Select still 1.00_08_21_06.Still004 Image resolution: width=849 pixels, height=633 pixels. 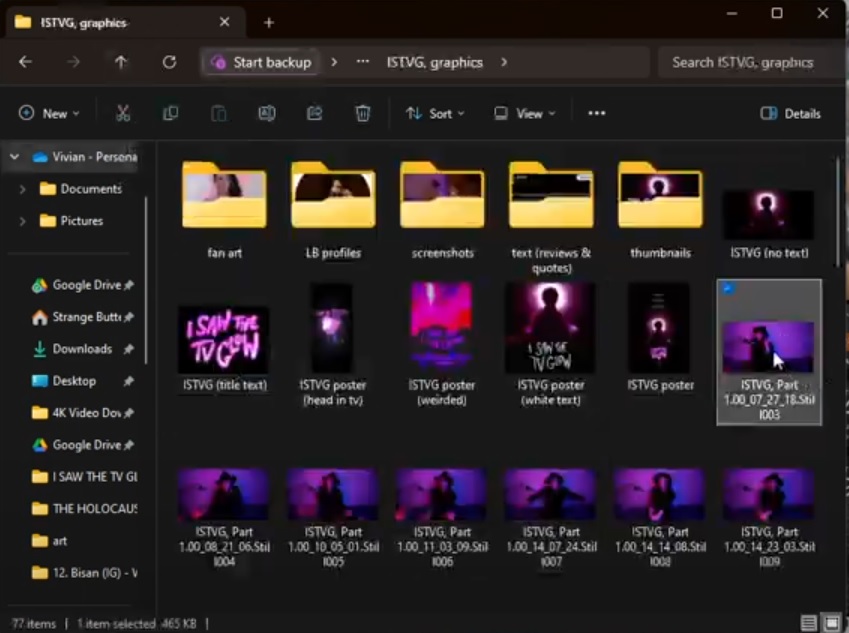pos(224,518)
